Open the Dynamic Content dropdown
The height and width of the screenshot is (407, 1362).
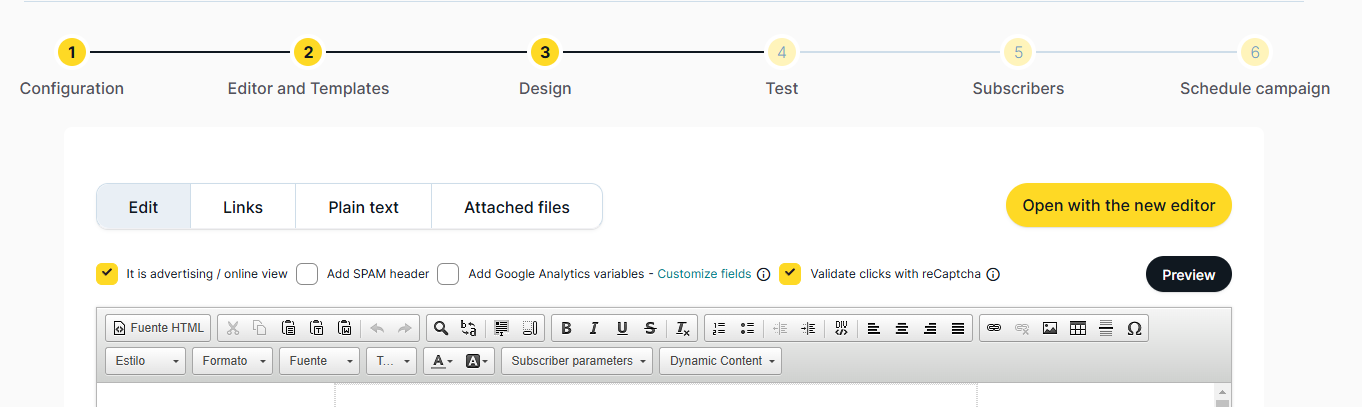point(720,361)
